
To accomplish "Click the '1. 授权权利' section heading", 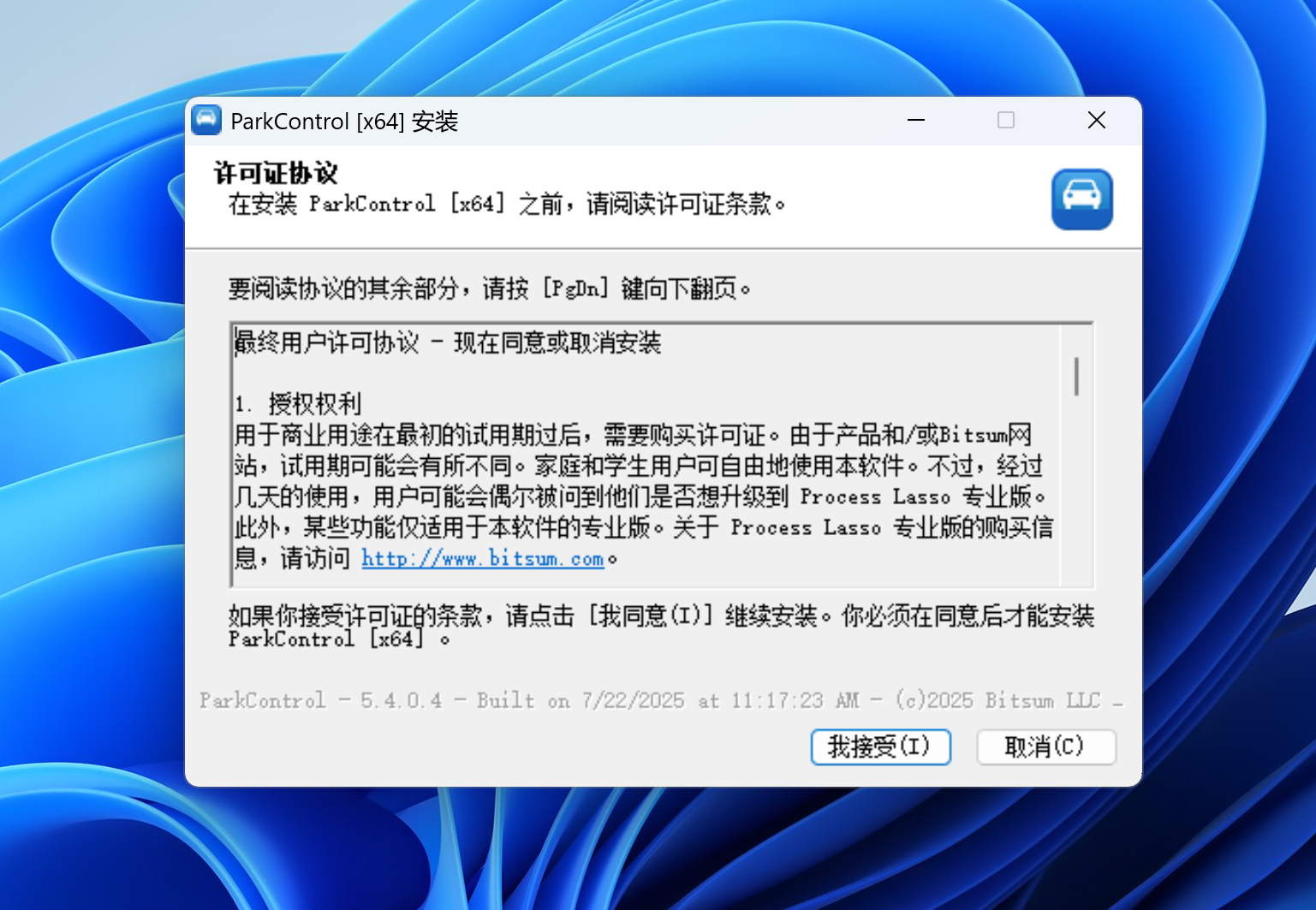I will [298, 404].
